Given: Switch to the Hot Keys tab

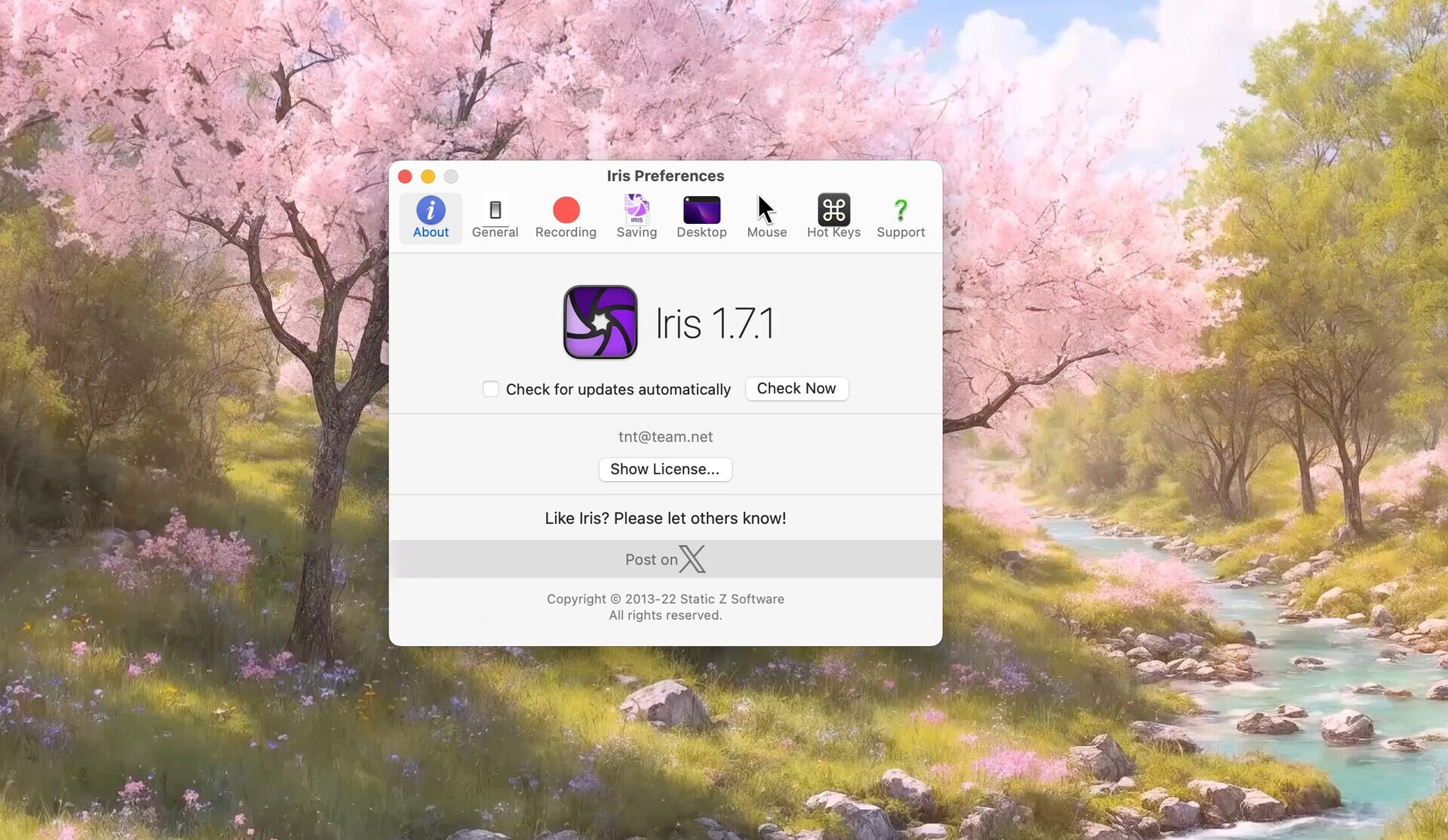Looking at the screenshot, I should 833,217.
